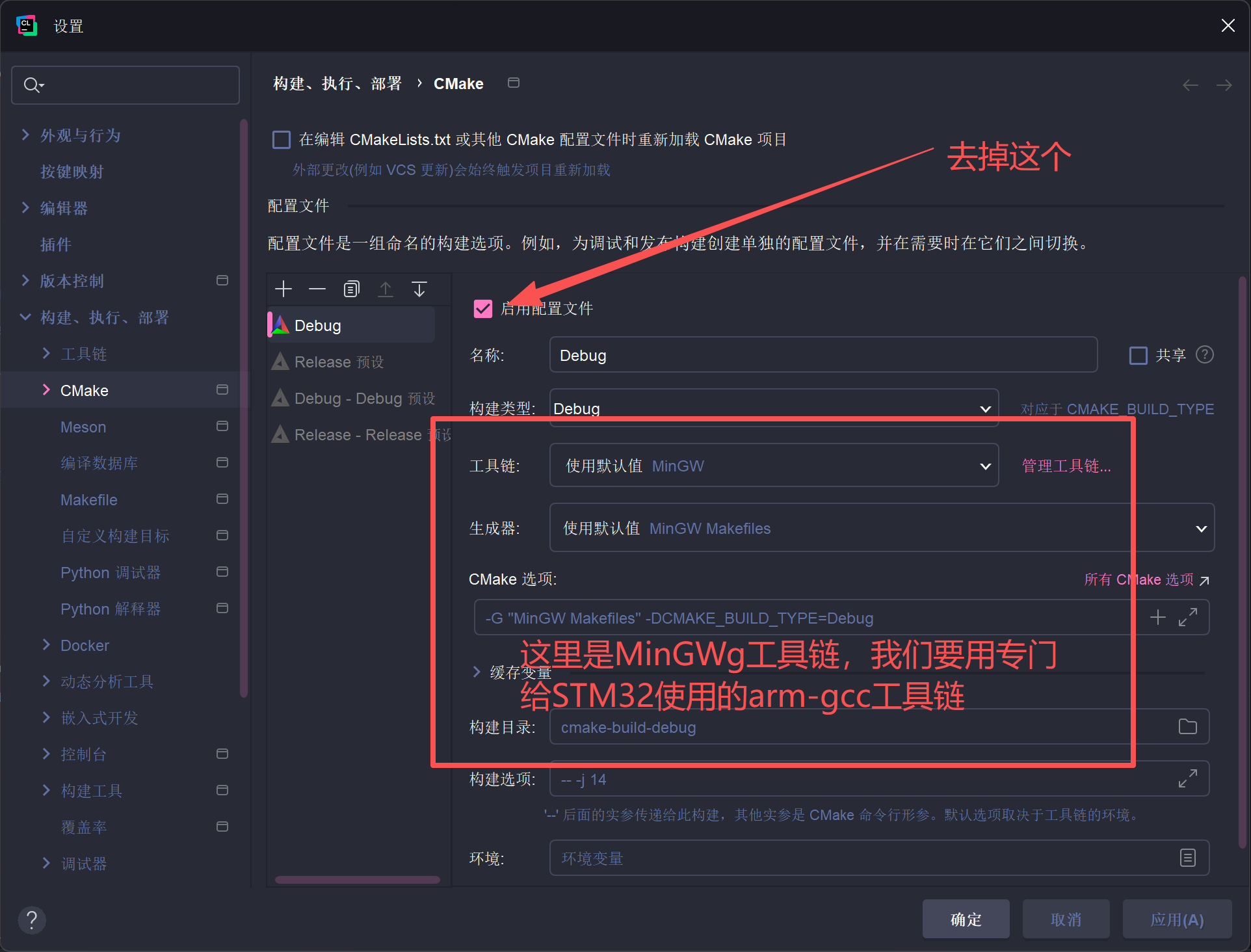Image resolution: width=1251 pixels, height=952 pixels.
Task: Click the forward navigation arrow
Action: (1224, 85)
